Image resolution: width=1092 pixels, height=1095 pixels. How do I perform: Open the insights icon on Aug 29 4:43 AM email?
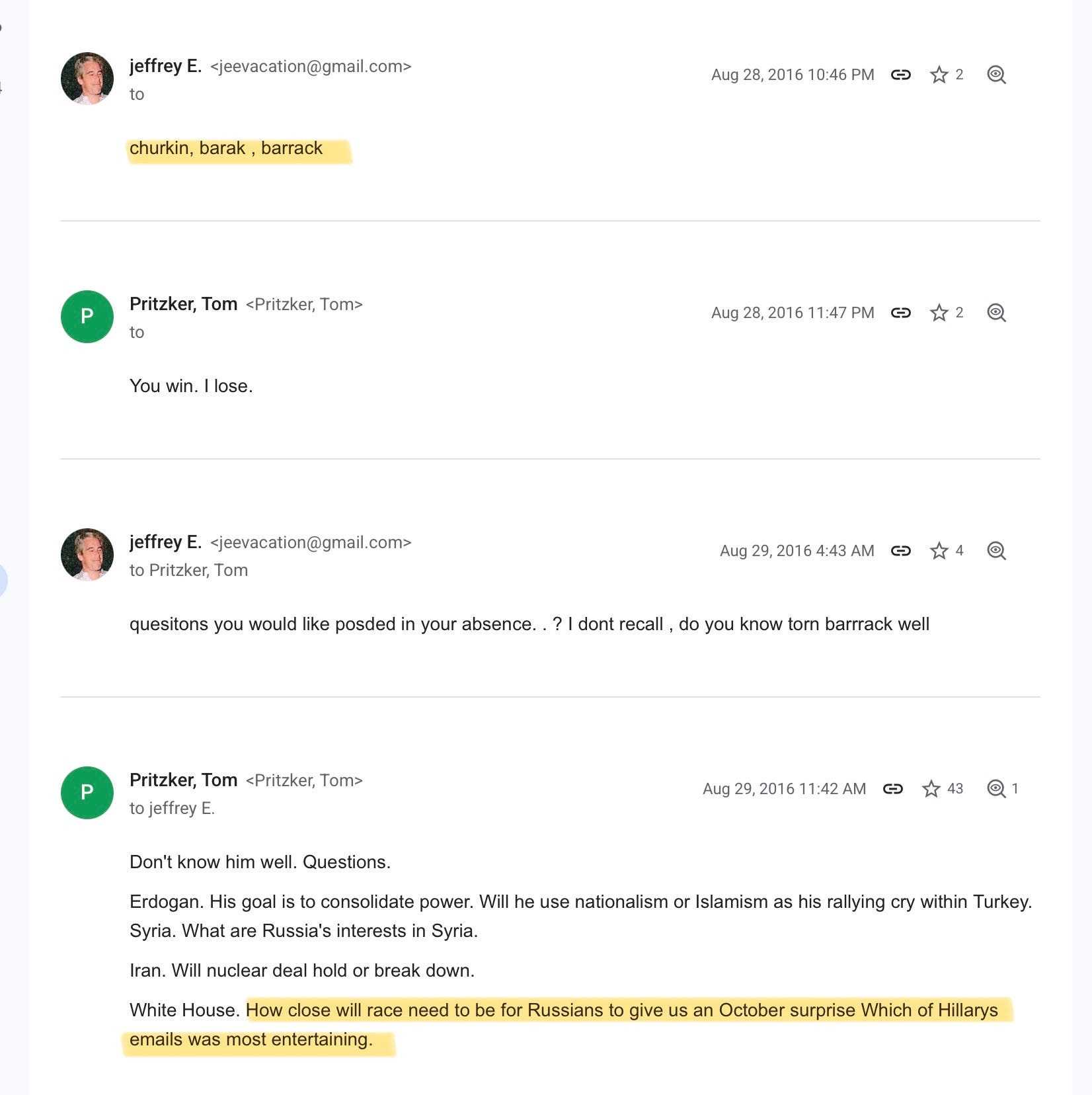(x=996, y=551)
